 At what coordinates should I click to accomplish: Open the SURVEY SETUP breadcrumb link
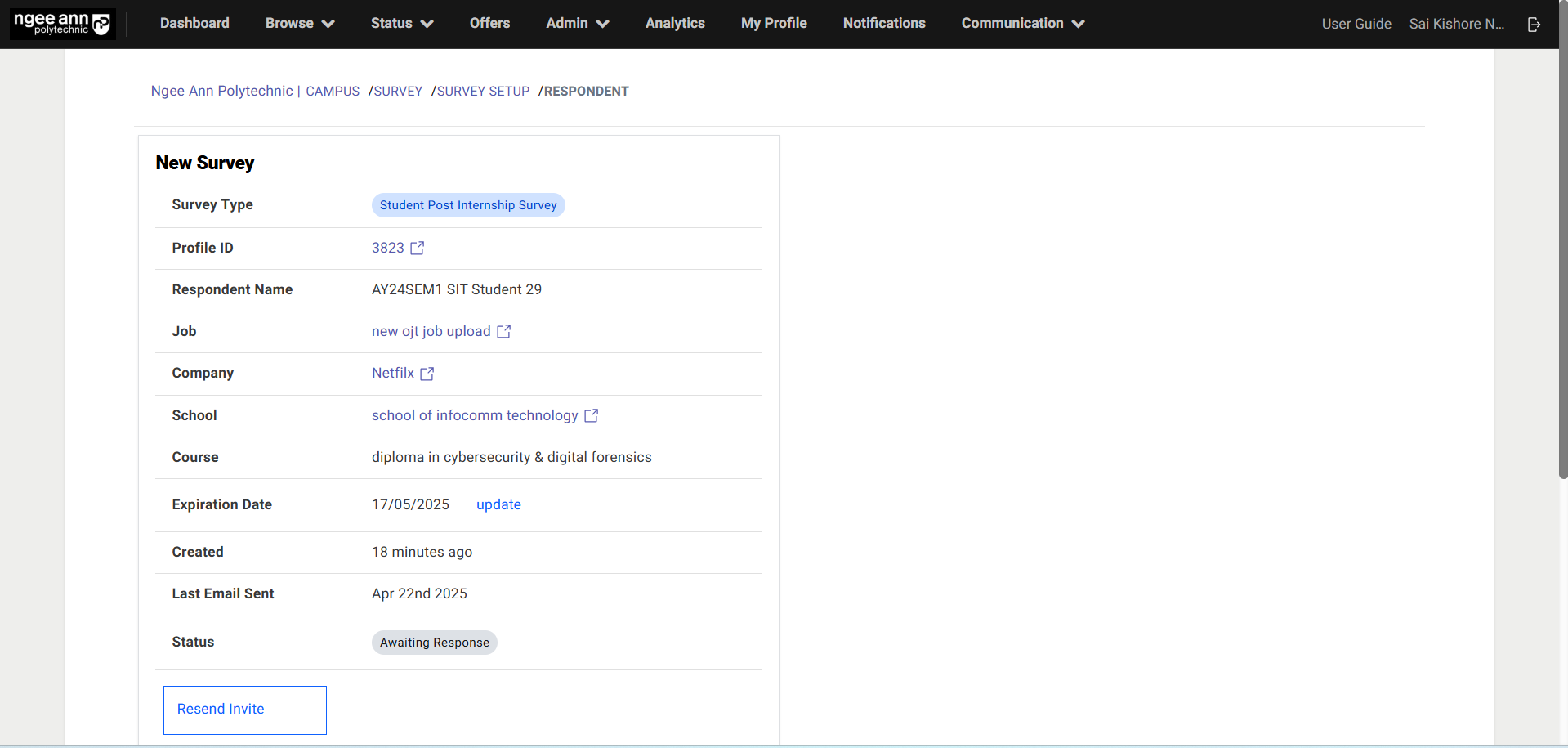[482, 91]
